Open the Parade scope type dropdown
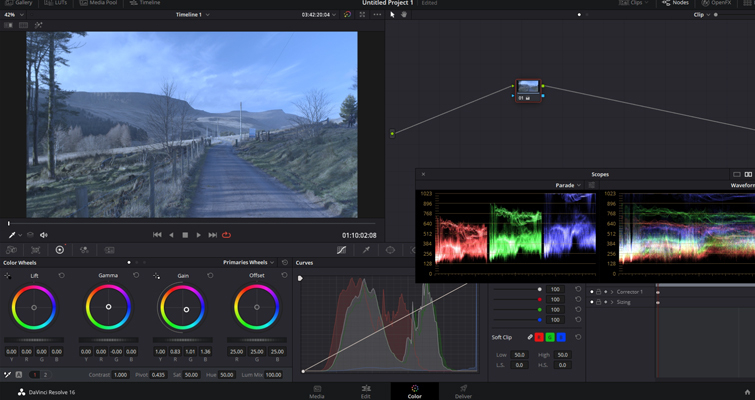 (x=568, y=185)
